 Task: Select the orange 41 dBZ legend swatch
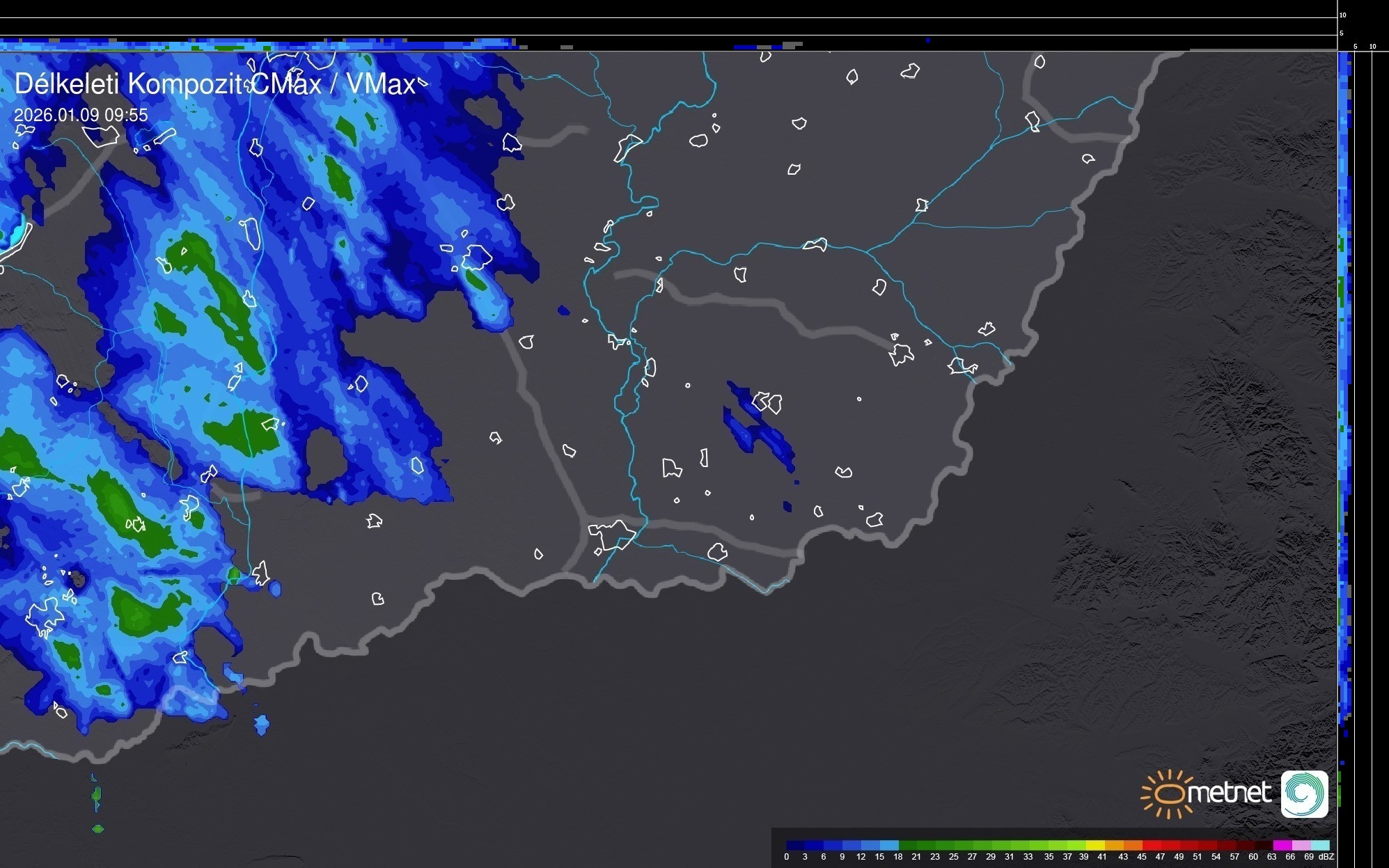1114,845
